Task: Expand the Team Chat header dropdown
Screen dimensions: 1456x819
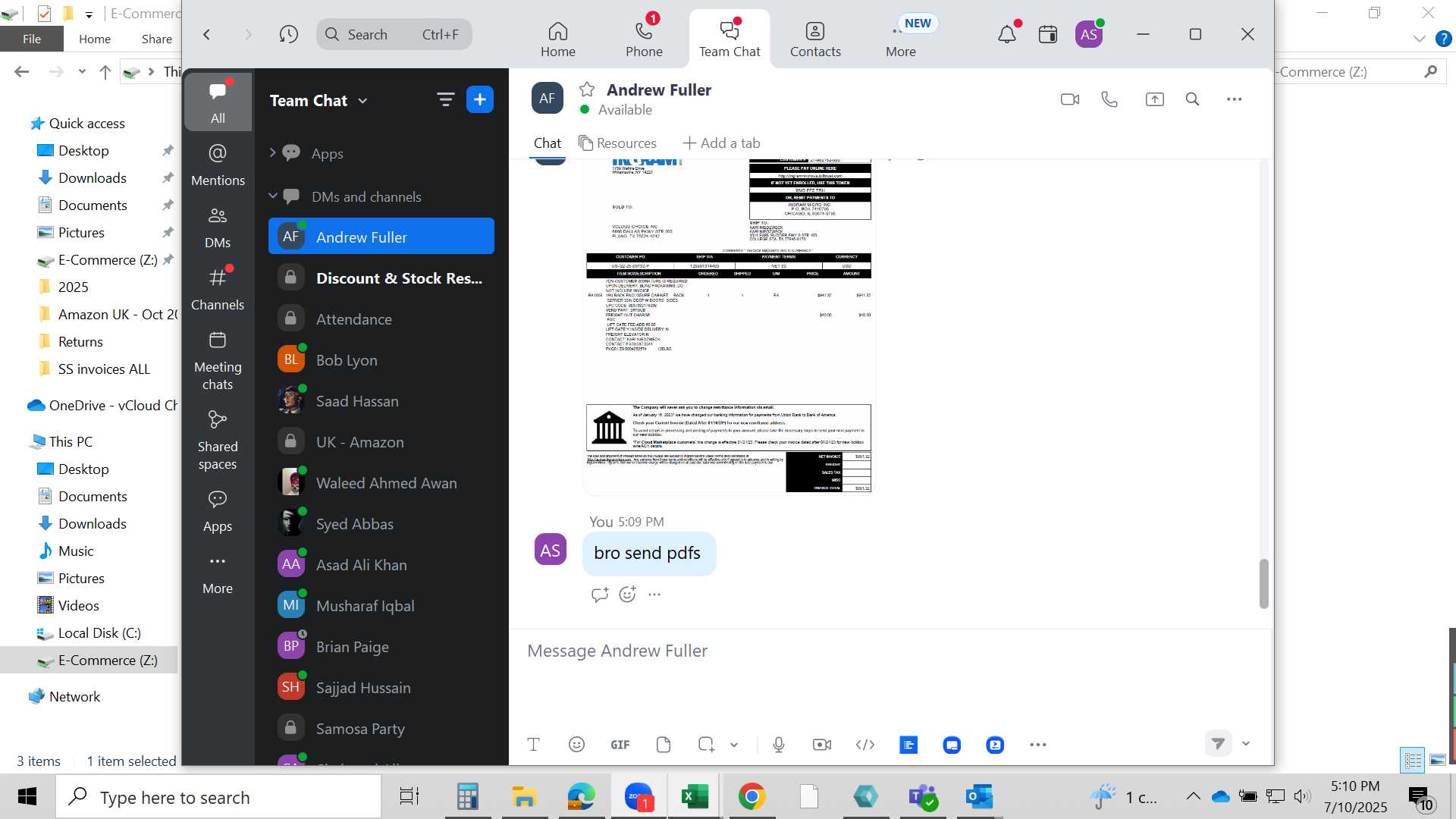Action: tap(362, 101)
